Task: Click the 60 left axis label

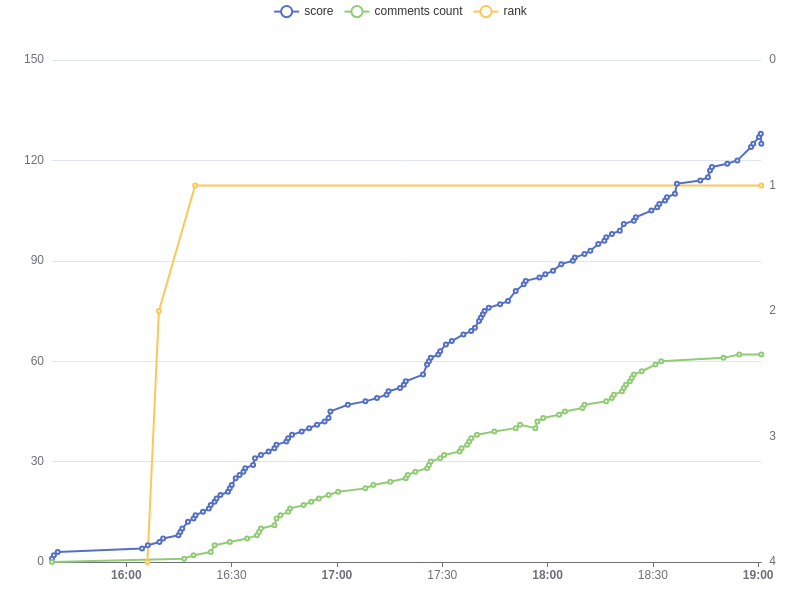Action: tap(37, 361)
